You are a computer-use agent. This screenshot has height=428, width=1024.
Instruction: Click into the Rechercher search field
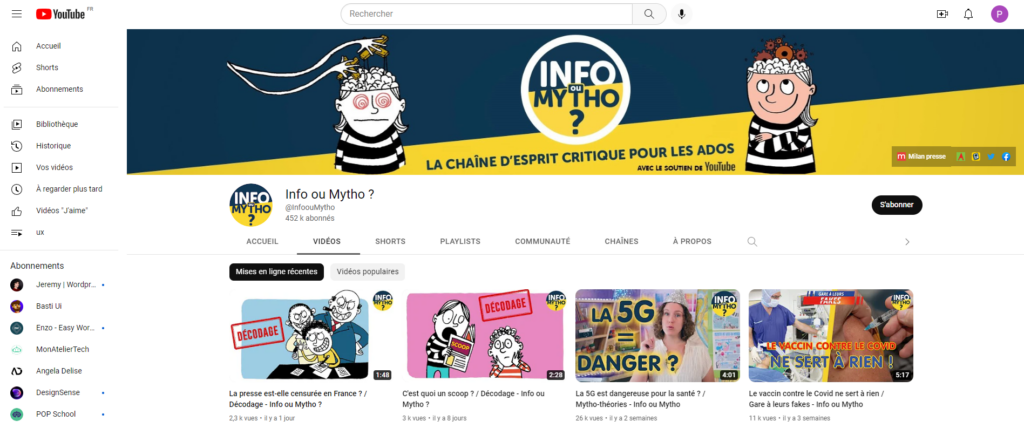coord(487,14)
